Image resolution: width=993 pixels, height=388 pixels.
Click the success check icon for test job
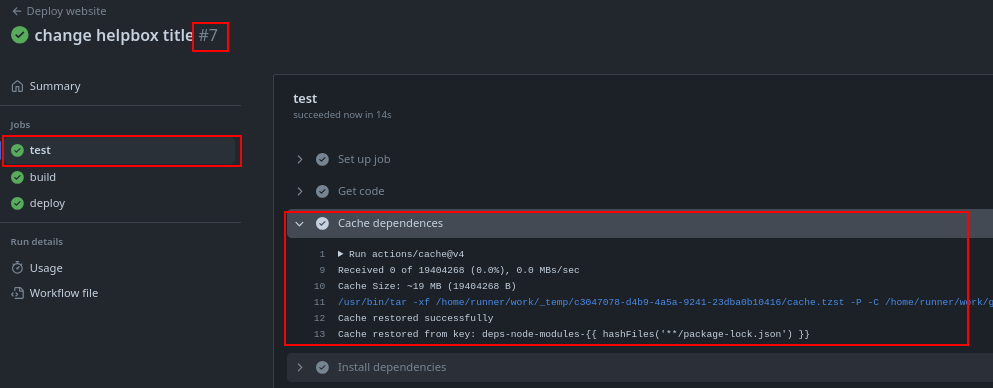point(18,151)
